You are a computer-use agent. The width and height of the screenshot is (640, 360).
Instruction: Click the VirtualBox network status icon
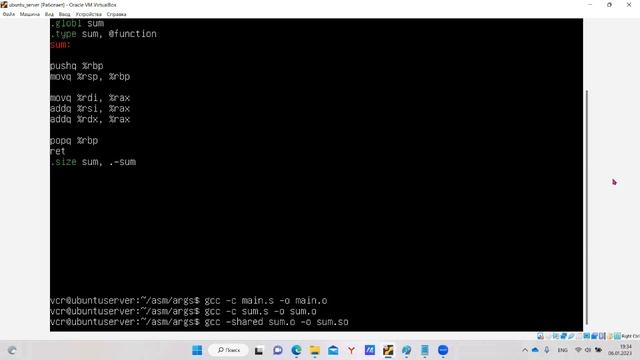pos(564,336)
